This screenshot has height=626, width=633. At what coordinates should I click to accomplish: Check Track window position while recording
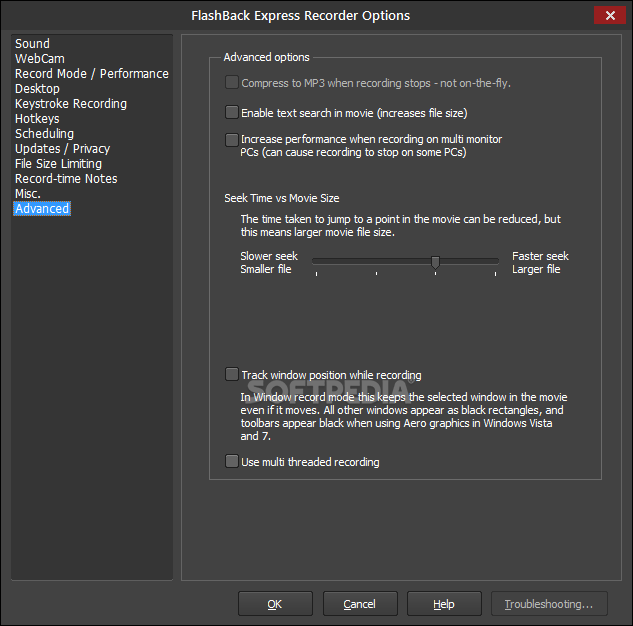[232, 374]
